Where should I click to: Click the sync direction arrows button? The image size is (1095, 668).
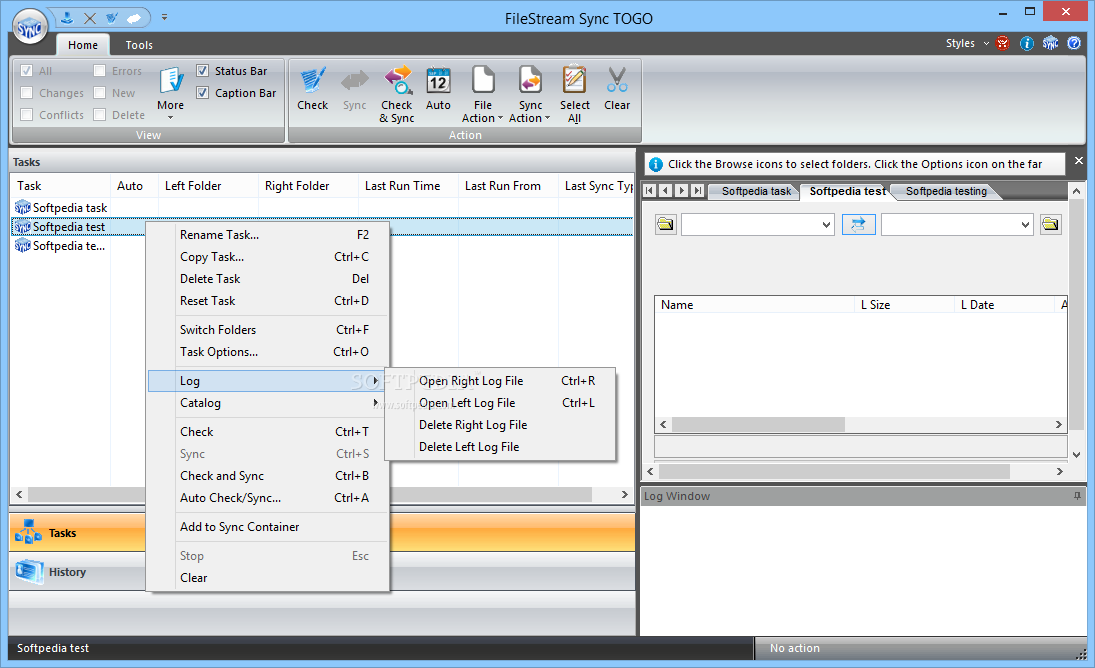(858, 225)
